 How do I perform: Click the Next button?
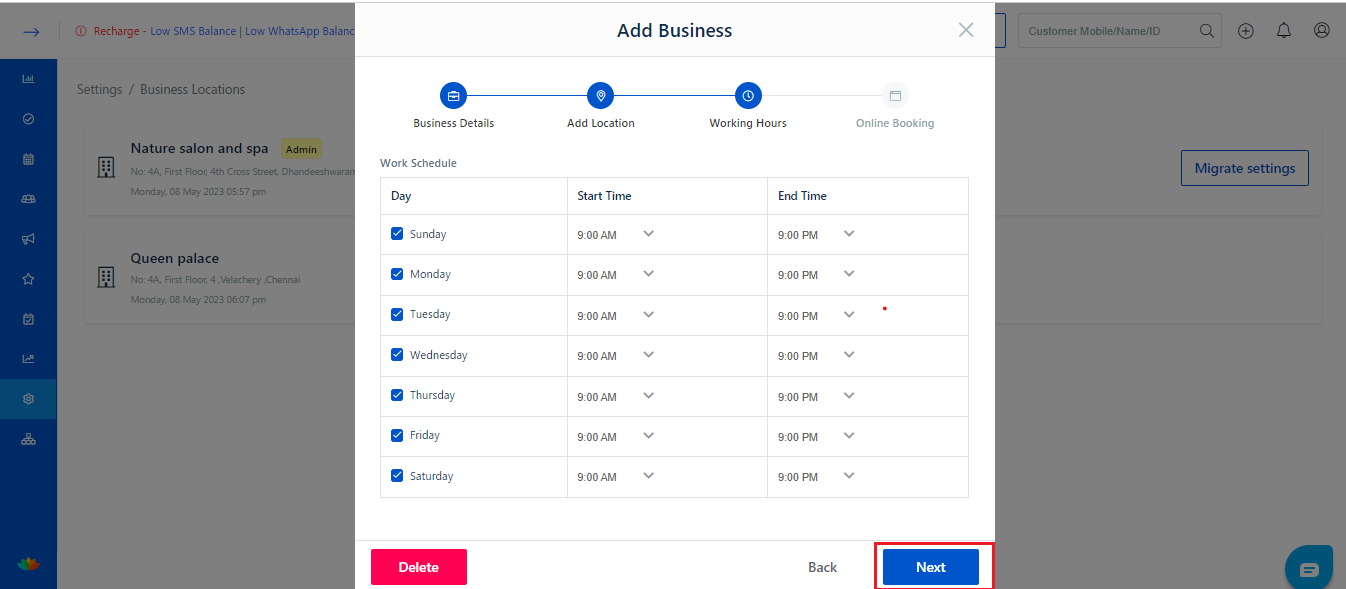[x=930, y=567]
